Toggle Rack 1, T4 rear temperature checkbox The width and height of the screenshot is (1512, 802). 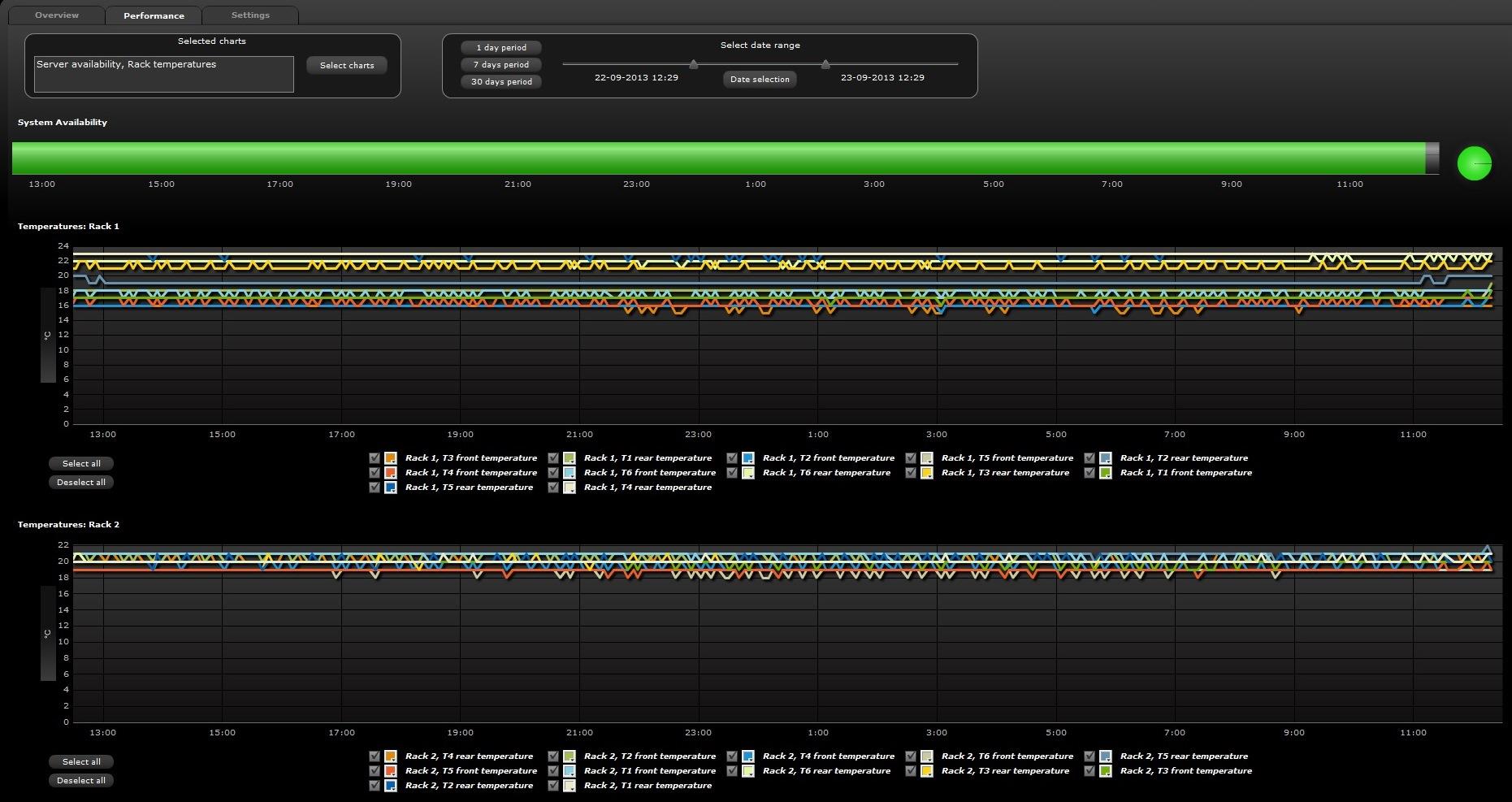[553, 488]
